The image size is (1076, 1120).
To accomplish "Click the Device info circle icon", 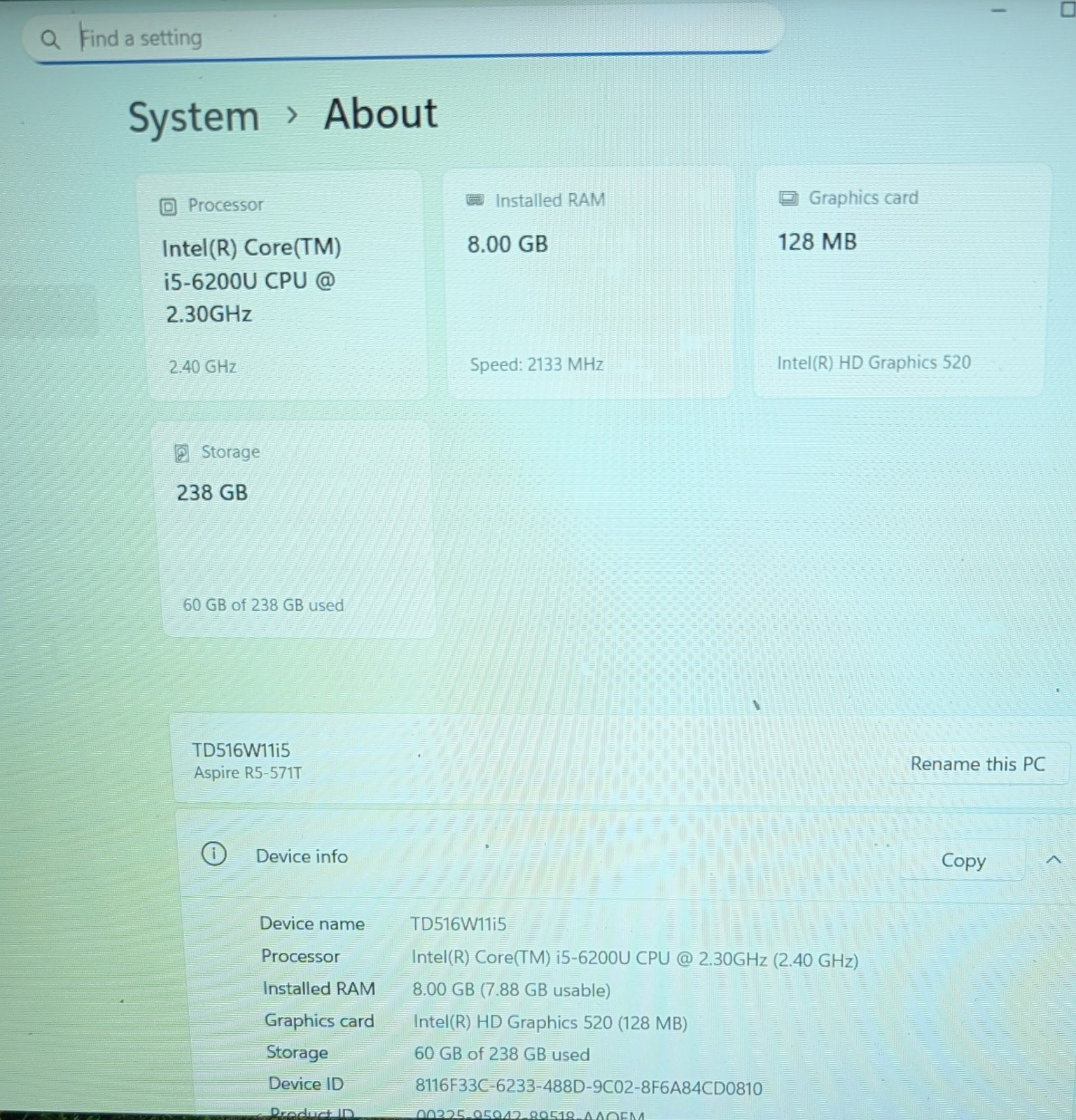I will coord(214,854).
